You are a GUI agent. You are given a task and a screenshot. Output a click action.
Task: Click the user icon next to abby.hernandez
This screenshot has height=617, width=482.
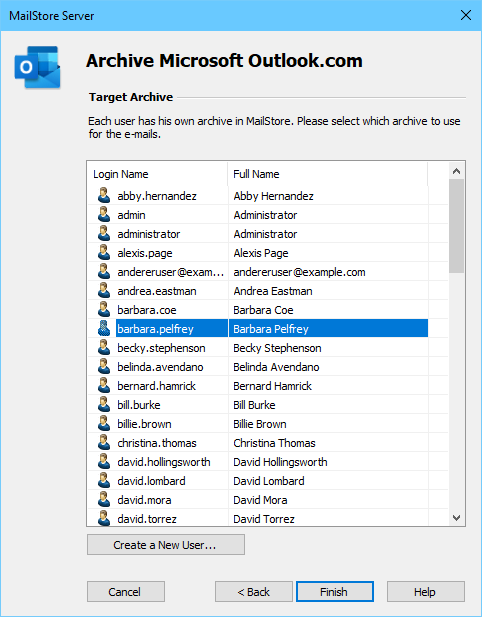(104, 195)
